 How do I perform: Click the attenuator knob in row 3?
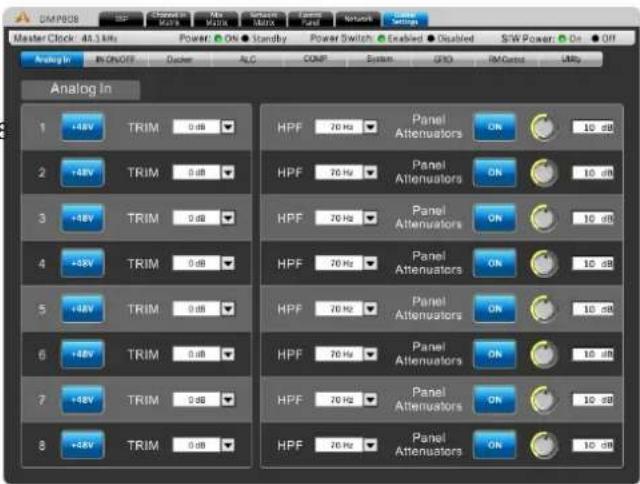(544, 218)
